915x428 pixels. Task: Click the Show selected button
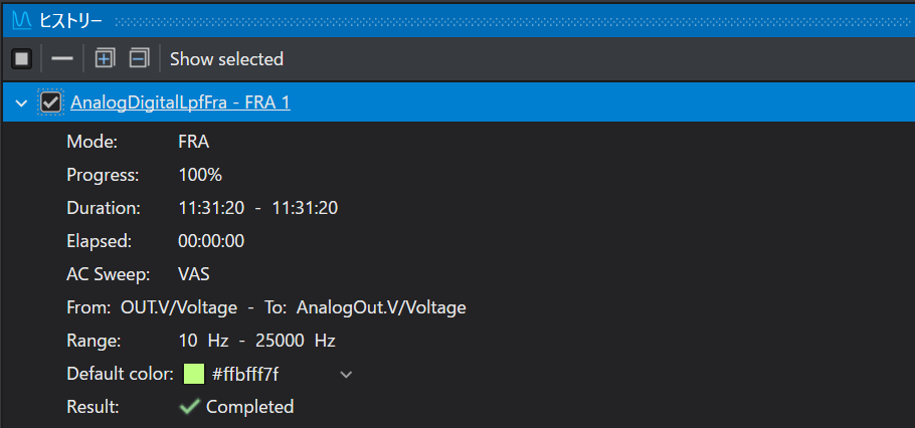click(x=226, y=59)
